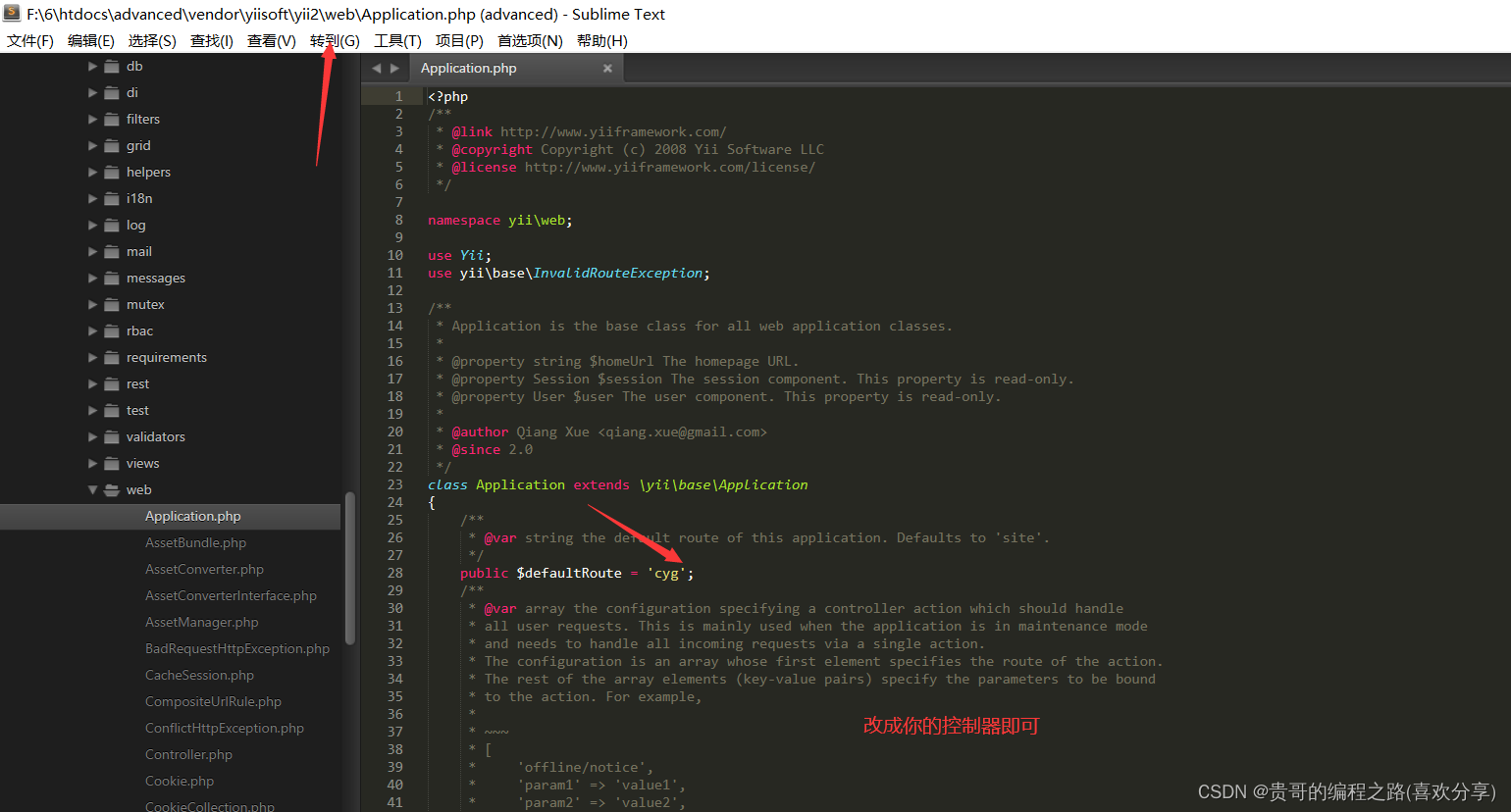Collapse the web folder arrow
Viewport: 1511px width, 812px height.
coord(93,489)
